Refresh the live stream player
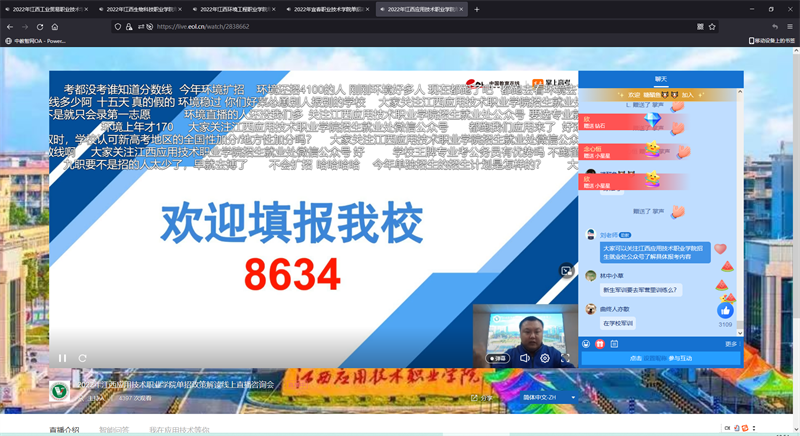This screenshot has height=436, width=800. tap(82, 358)
